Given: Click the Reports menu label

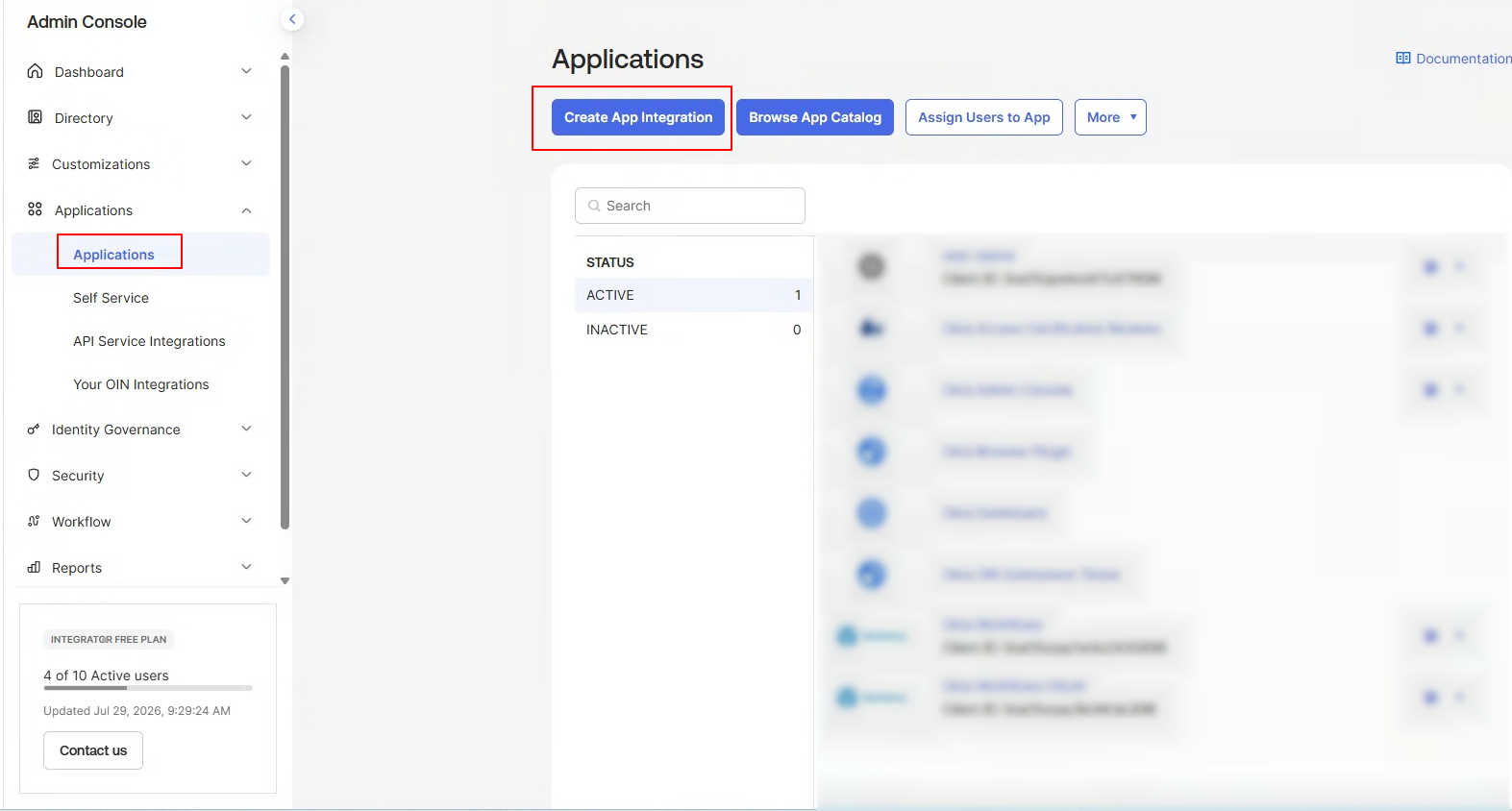Looking at the screenshot, I should [x=77, y=568].
